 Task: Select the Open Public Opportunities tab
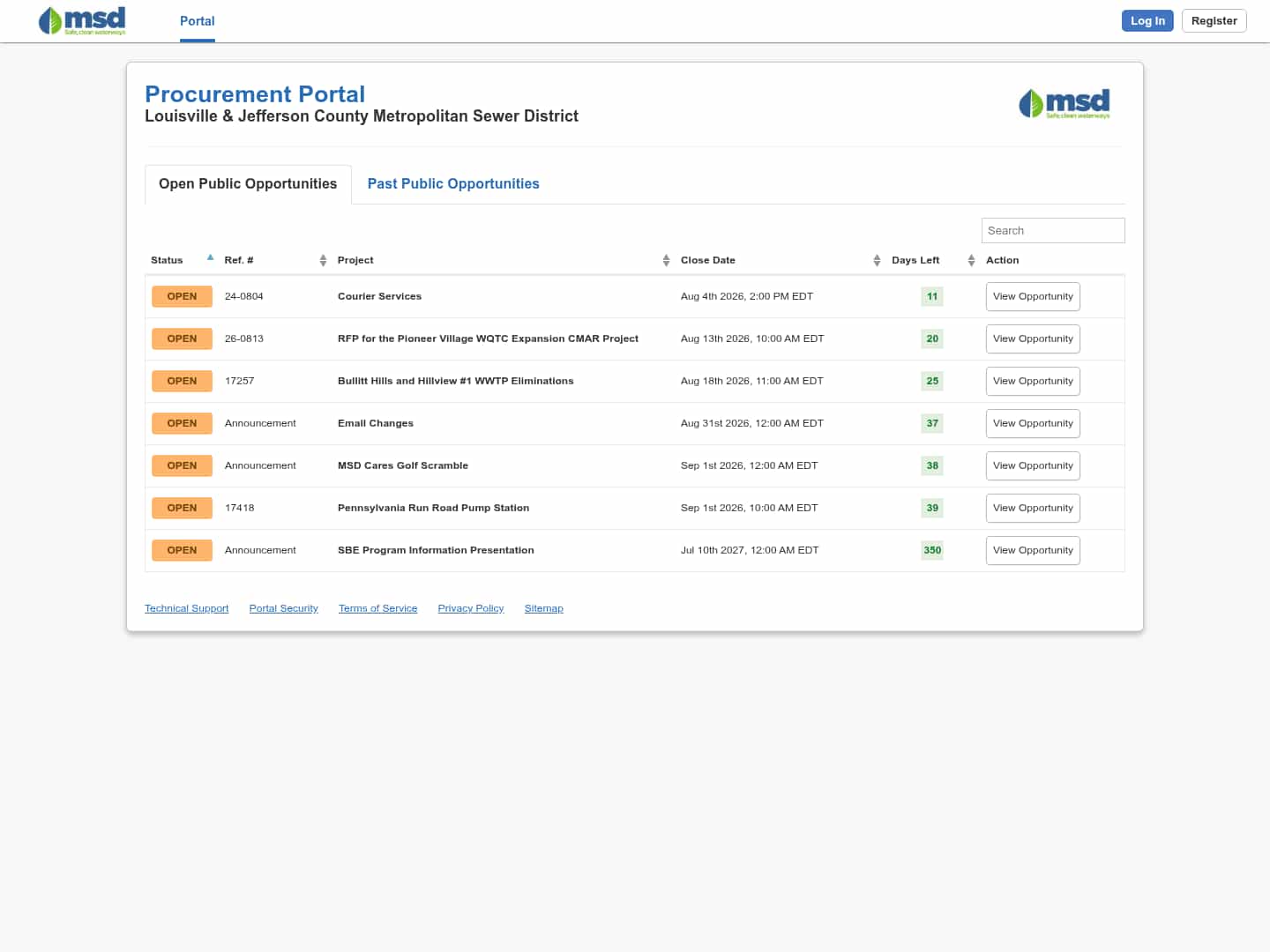[x=248, y=183]
